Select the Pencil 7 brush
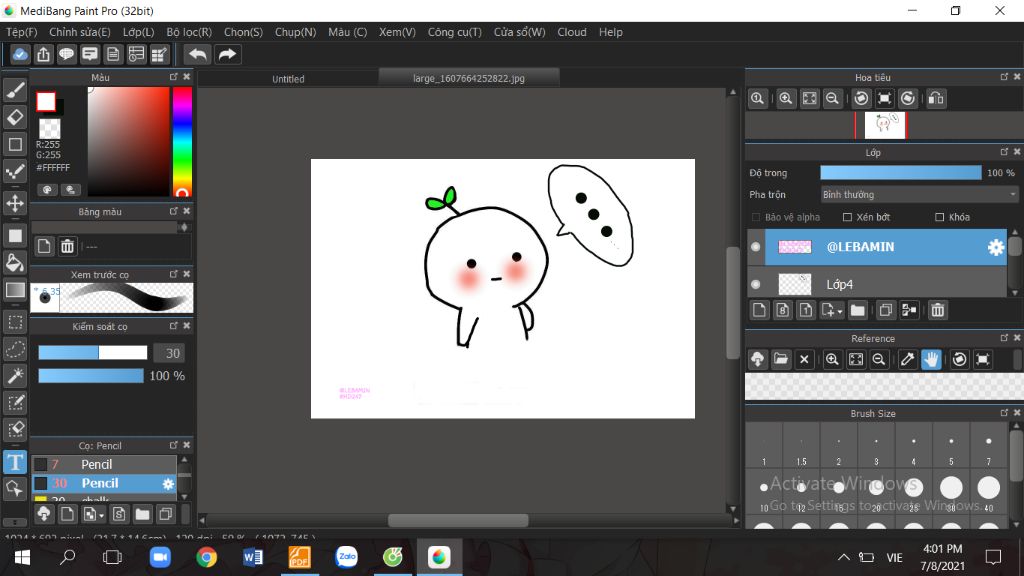This screenshot has width=1024, height=576. [x=104, y=464]
